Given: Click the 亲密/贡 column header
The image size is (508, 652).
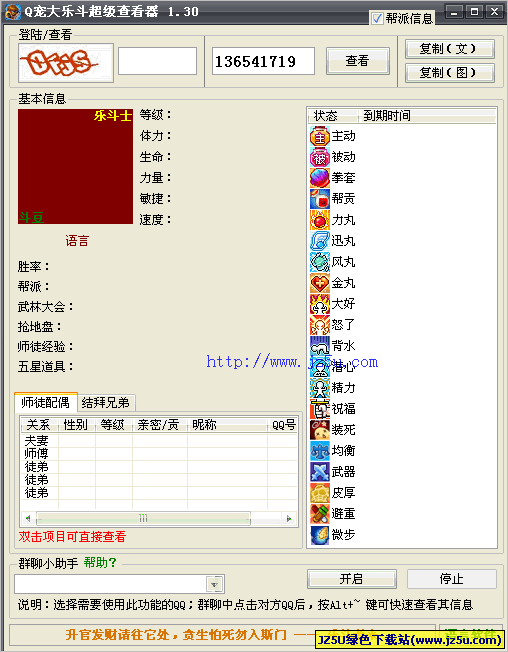Looking at the screenshot, I should pyautogui.click(x=160, y=425).
